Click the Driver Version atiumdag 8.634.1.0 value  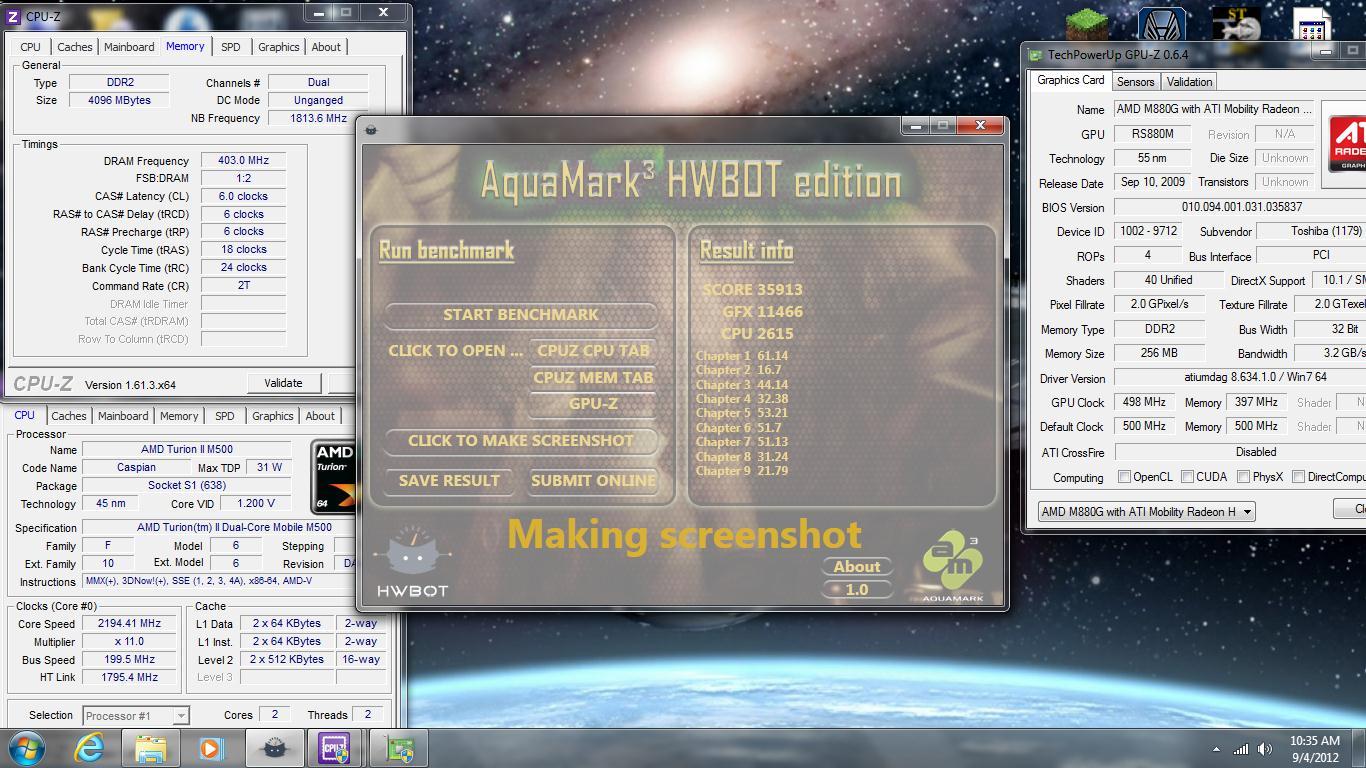(x=1240, y=378)
